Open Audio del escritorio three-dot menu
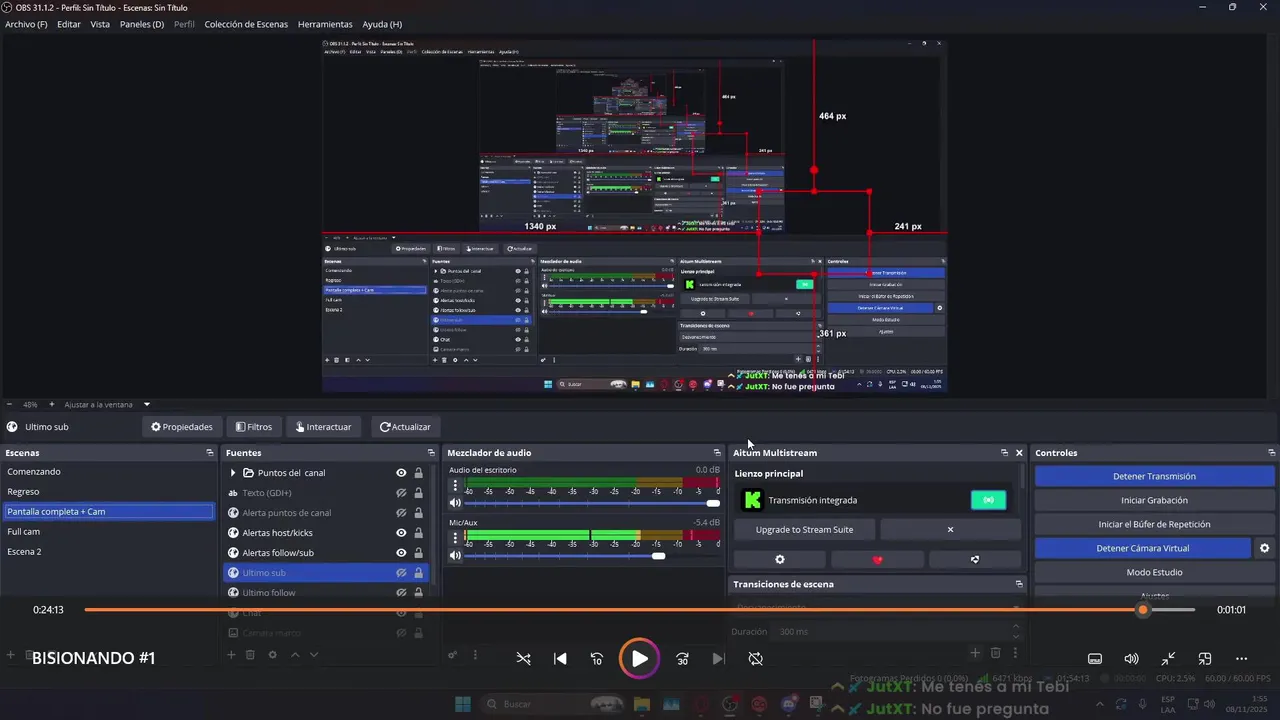Screen dimensions: 1280x720 click(x=455, y=486)
